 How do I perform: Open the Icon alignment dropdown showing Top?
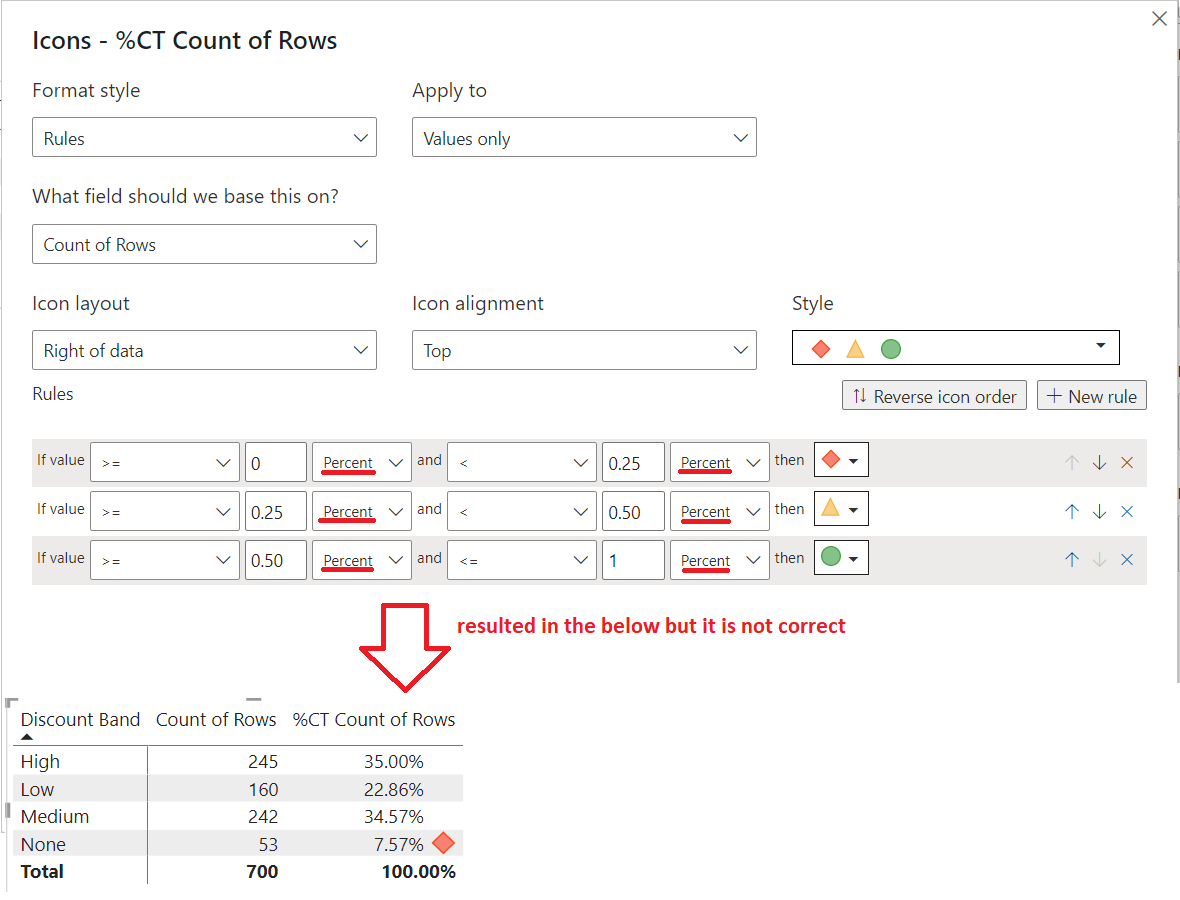[584, 350]
